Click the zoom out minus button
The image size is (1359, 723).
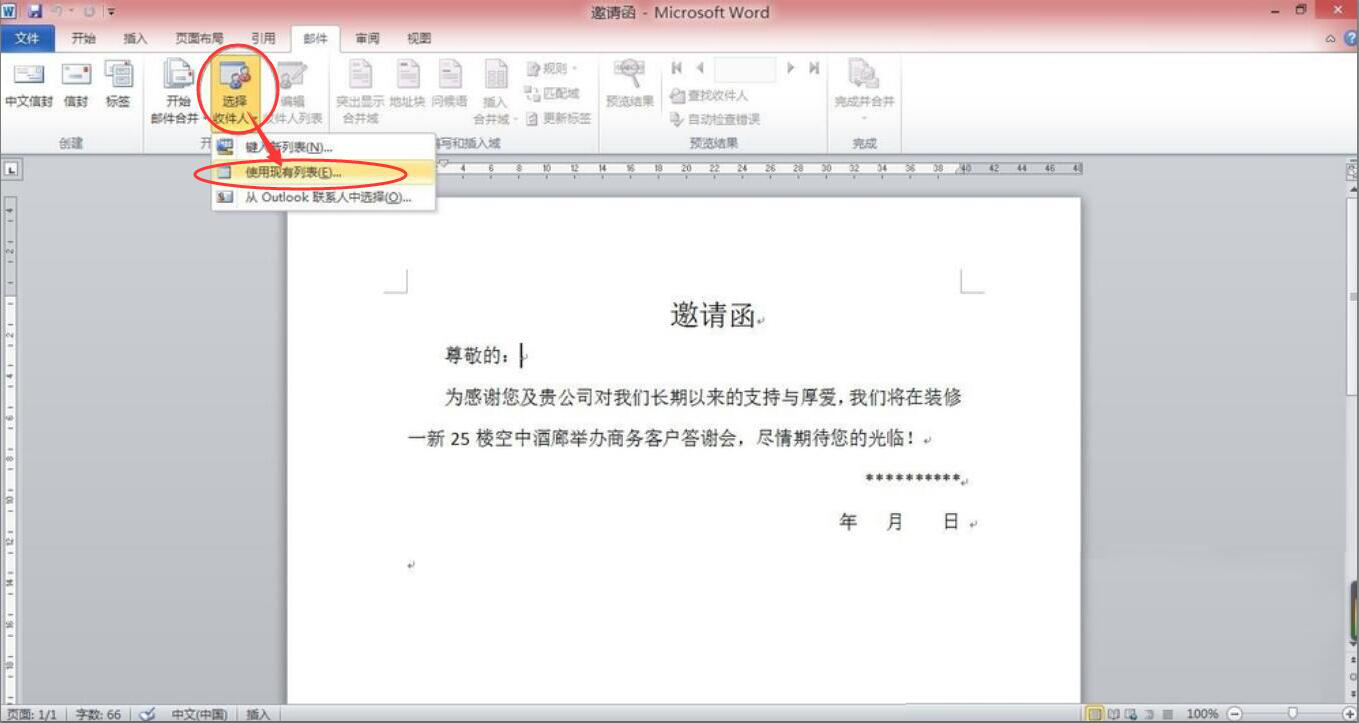pos(1234,714)
